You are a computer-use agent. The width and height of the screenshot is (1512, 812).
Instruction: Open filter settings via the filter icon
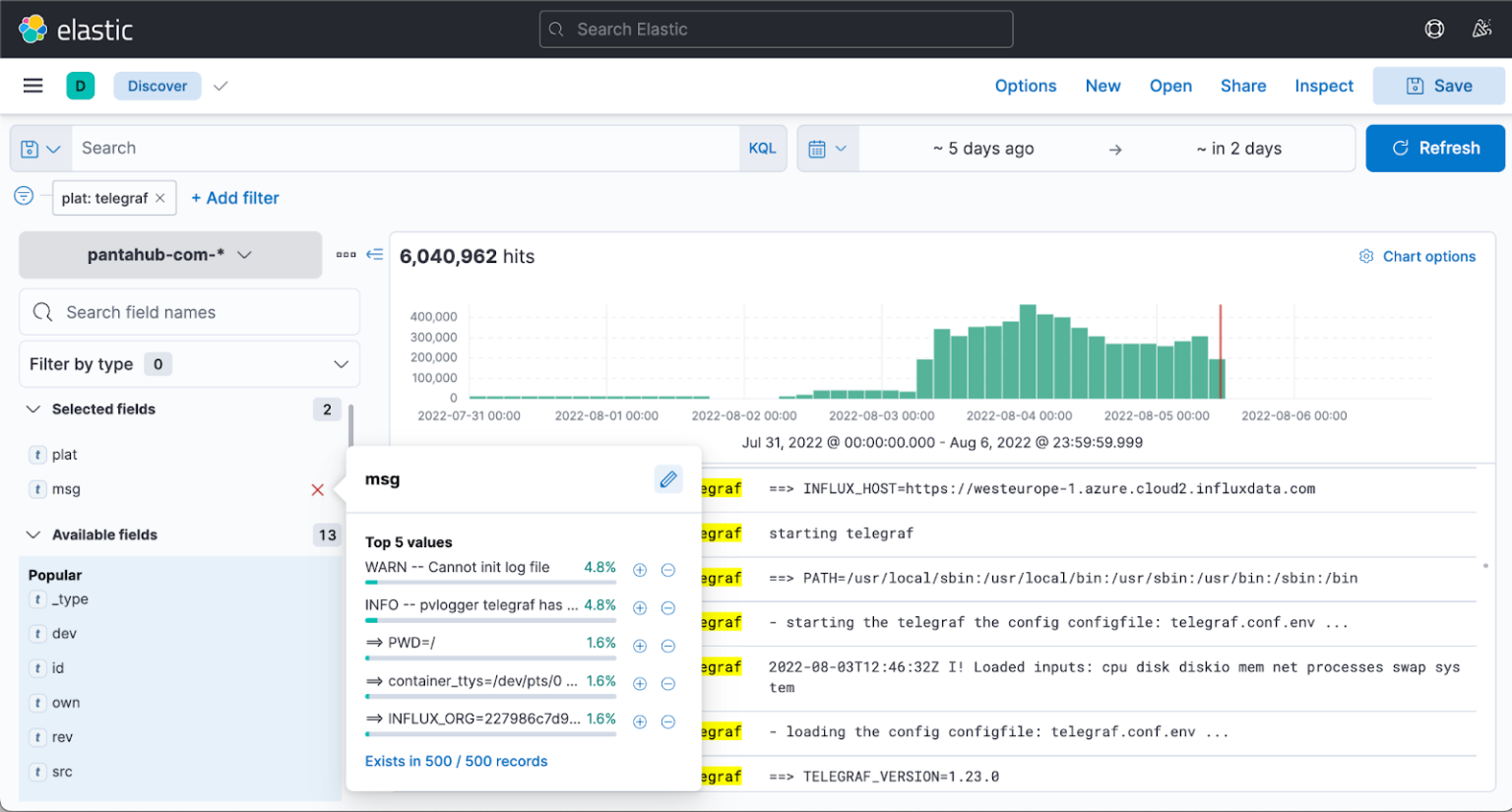[23, 195]
